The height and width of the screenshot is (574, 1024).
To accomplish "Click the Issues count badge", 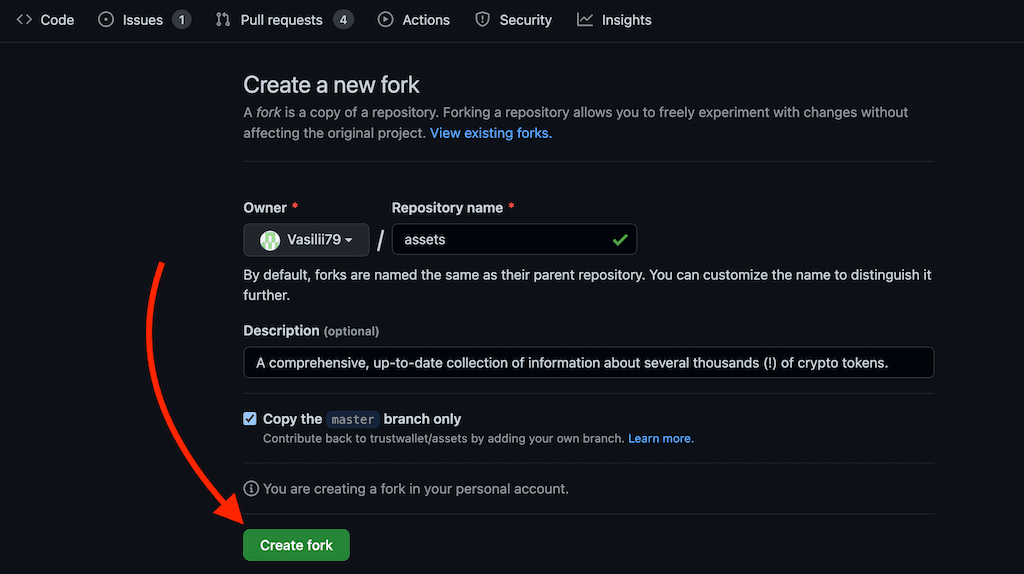I will coord(182,20).
